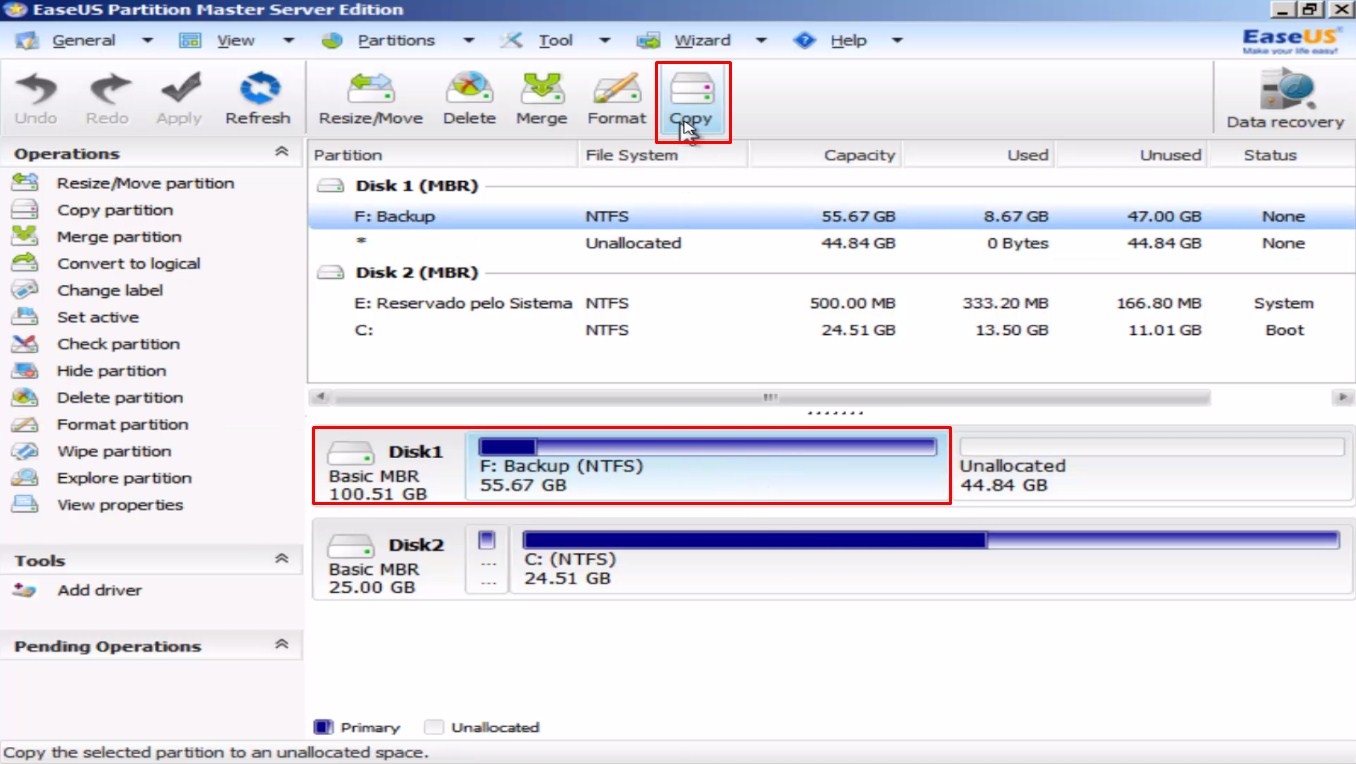Collapse the Pending Operations section

(x=281, y=645)
